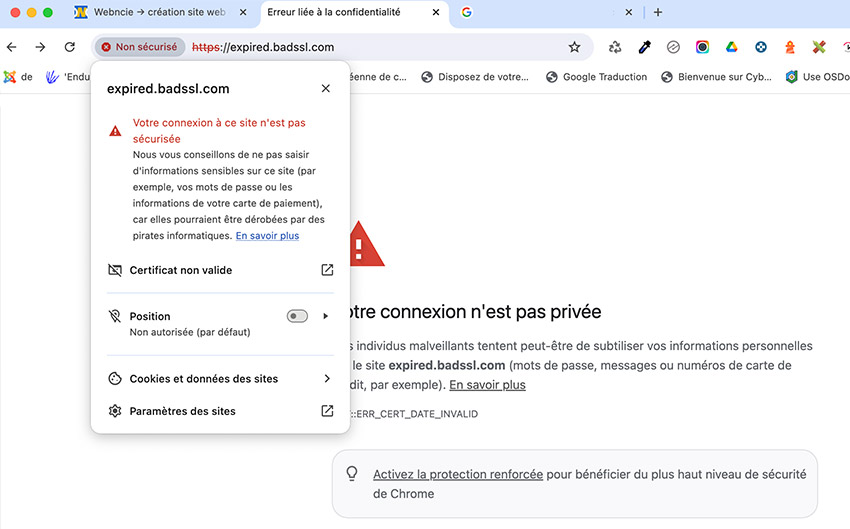The height and width of the screenshot is (529, 850).
Task: Click the expired.badssl.com popup heading
Action: [x=168, y=89]
